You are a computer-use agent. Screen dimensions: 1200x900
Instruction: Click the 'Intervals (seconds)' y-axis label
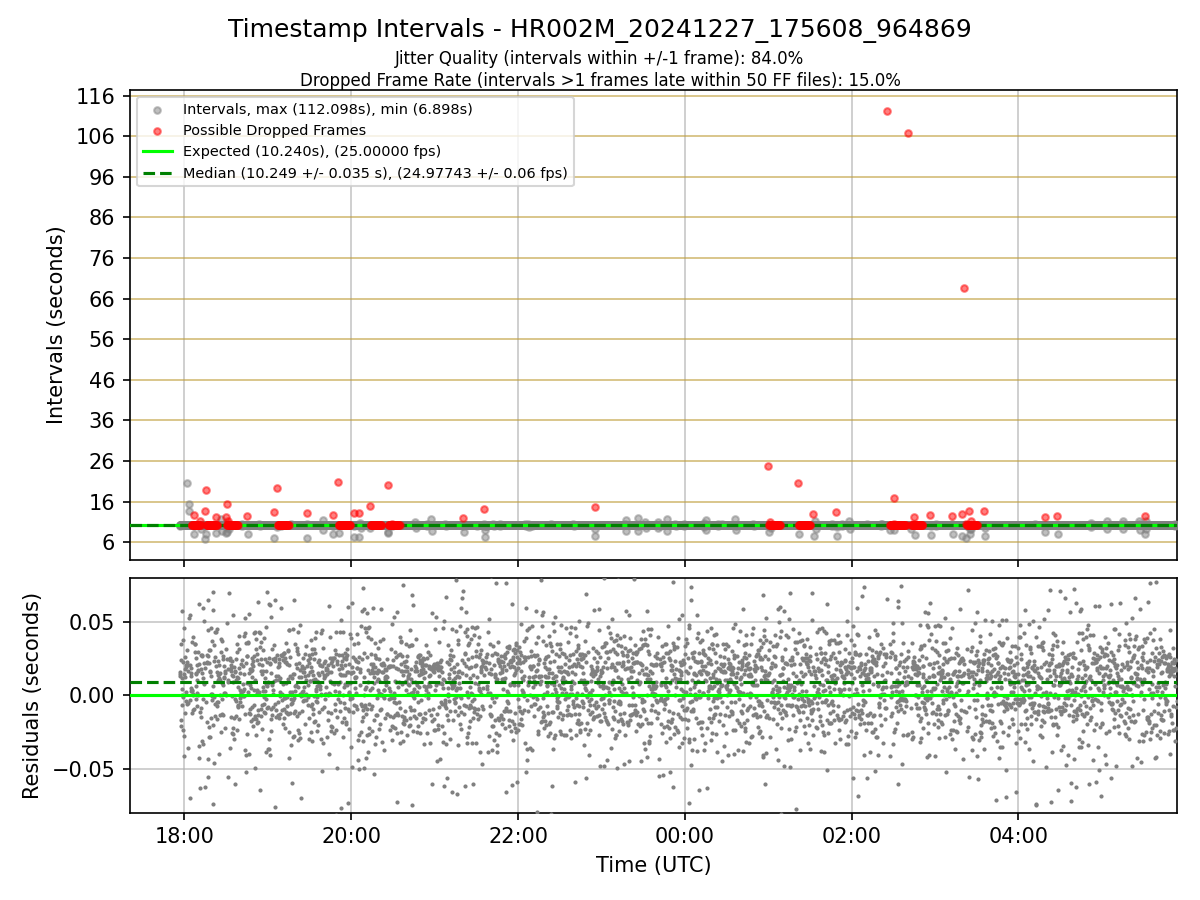click(56, 325)
